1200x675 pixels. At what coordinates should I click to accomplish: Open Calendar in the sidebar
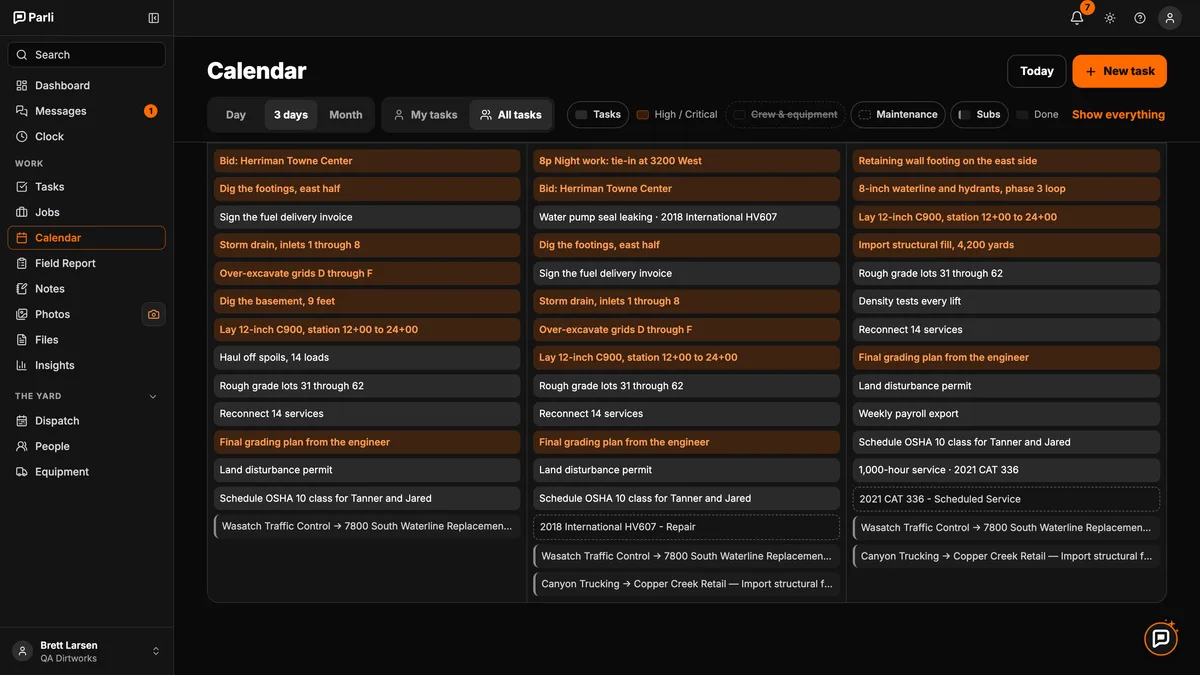tap(86, 238)
